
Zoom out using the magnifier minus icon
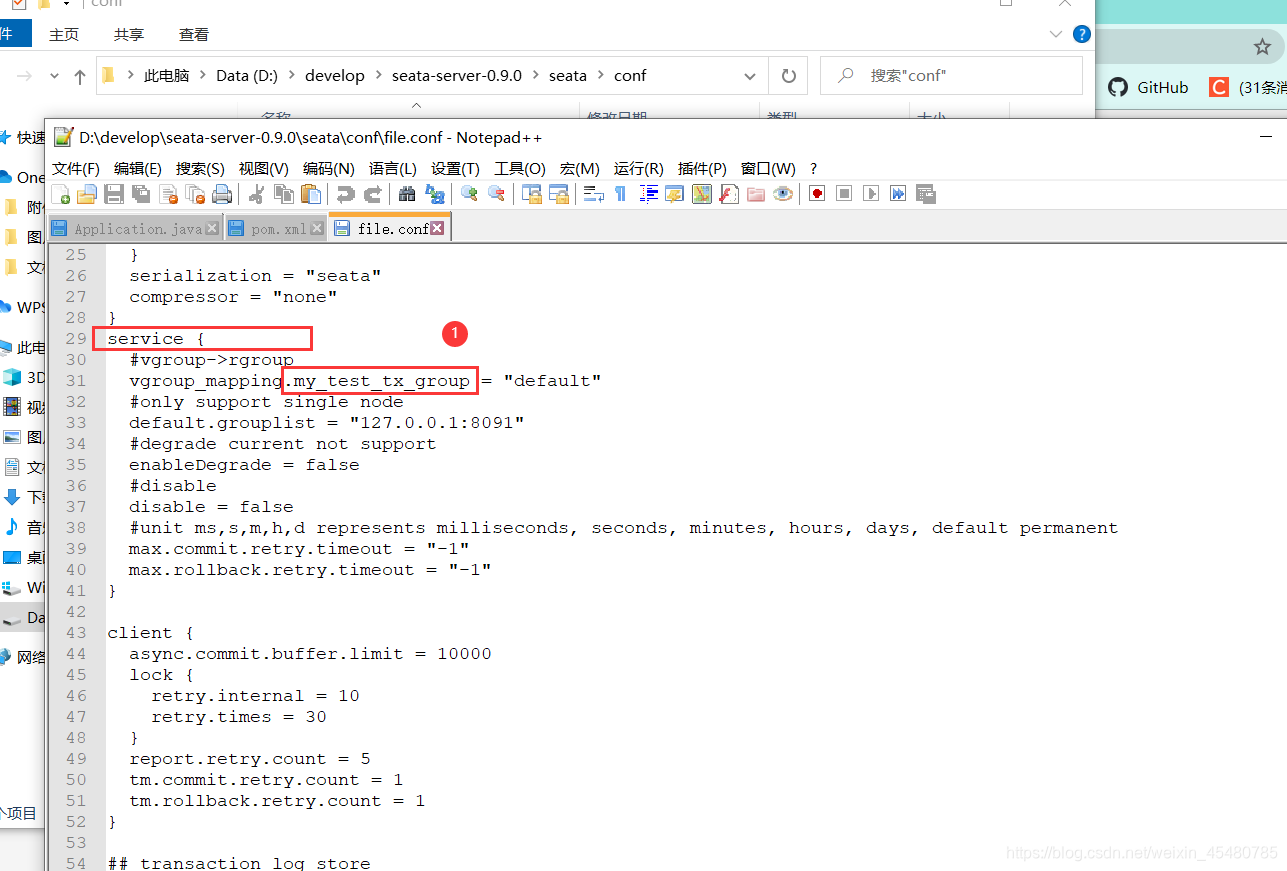(x=496, y=194)
